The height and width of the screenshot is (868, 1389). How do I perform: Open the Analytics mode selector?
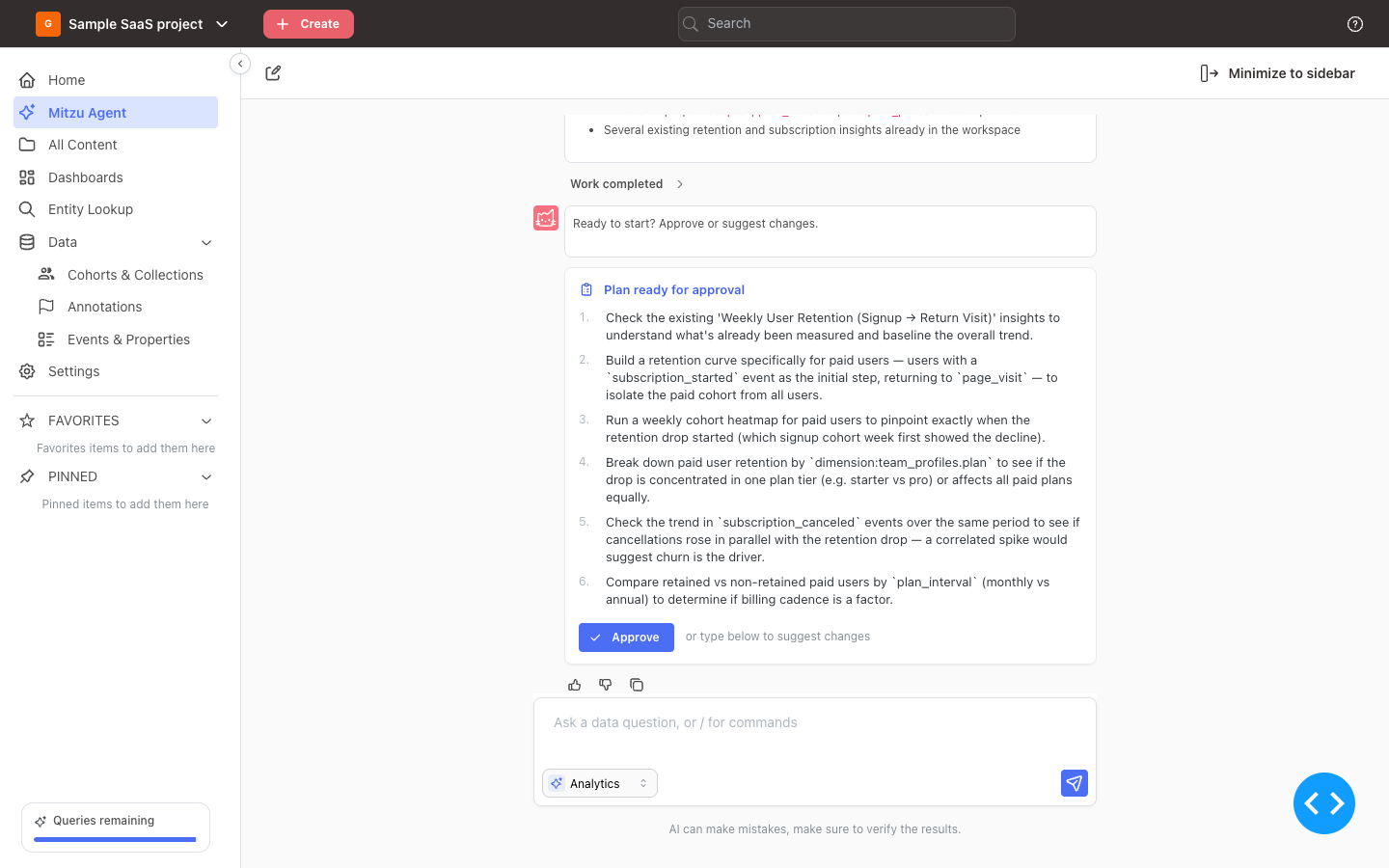(600, 783)
